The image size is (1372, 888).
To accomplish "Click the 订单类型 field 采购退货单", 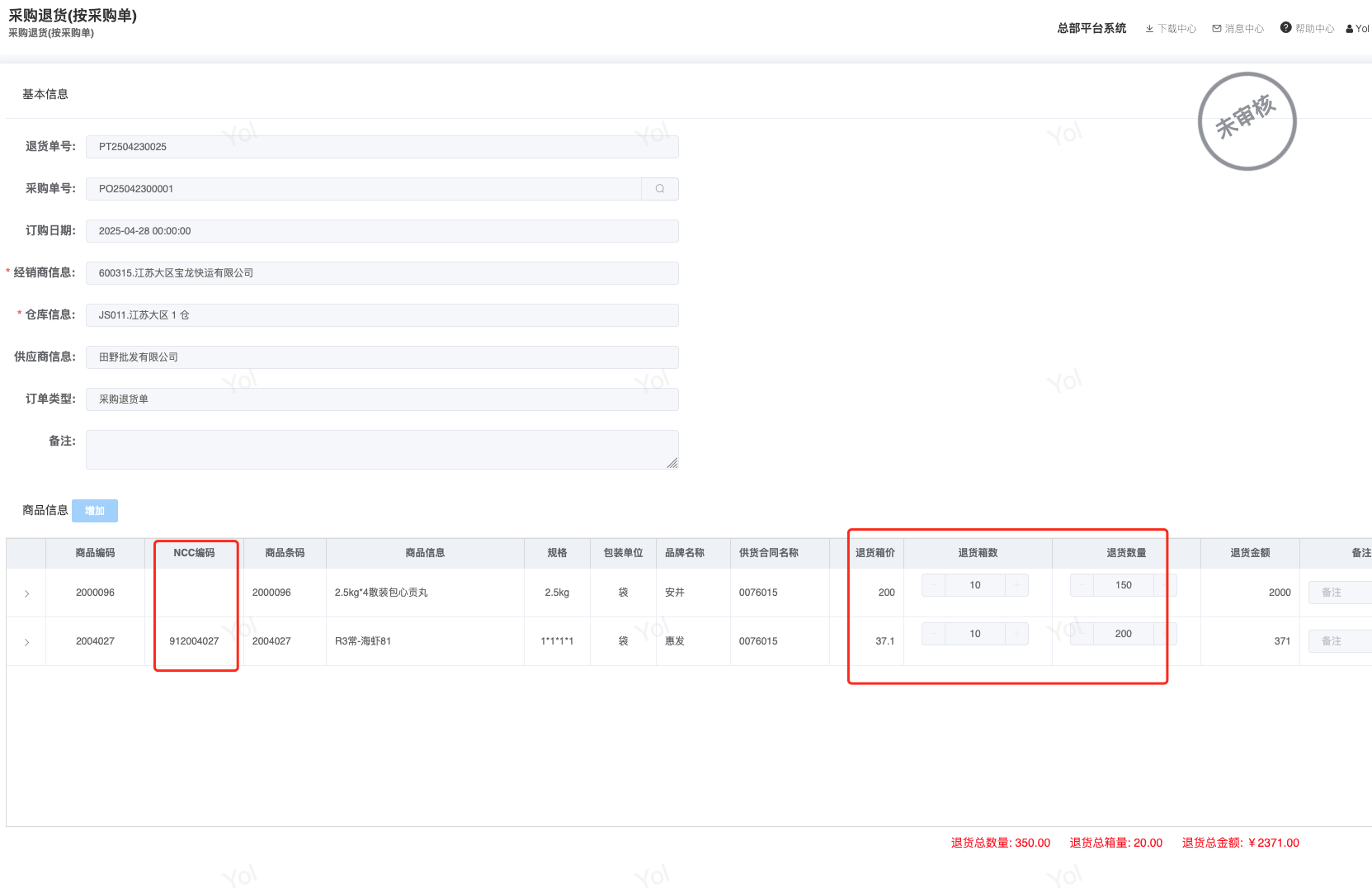I will (382, 399).
